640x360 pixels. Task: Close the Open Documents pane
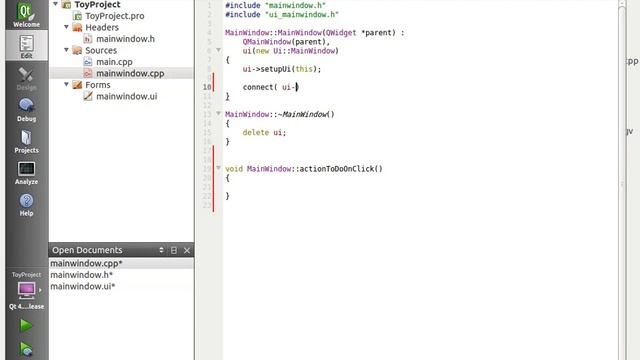pyautogui.click(x=187, y=250)
